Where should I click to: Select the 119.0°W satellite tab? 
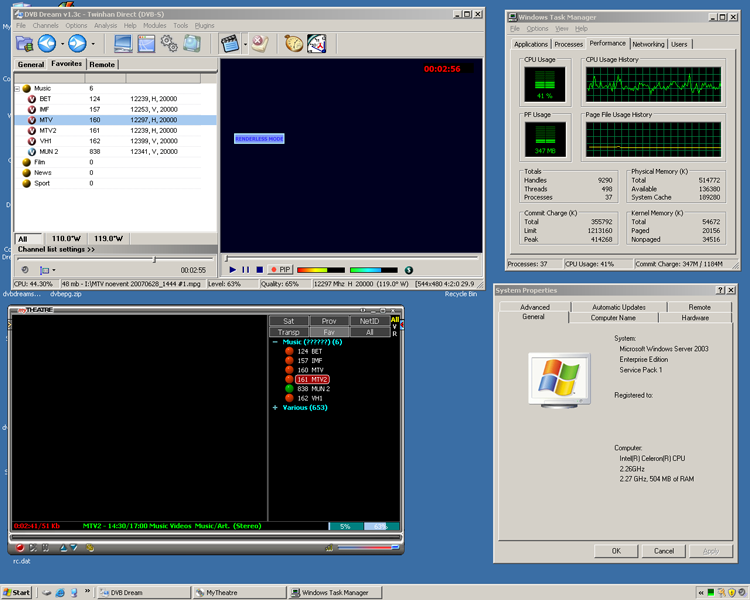pyautogui.click(x=109, y=238)
